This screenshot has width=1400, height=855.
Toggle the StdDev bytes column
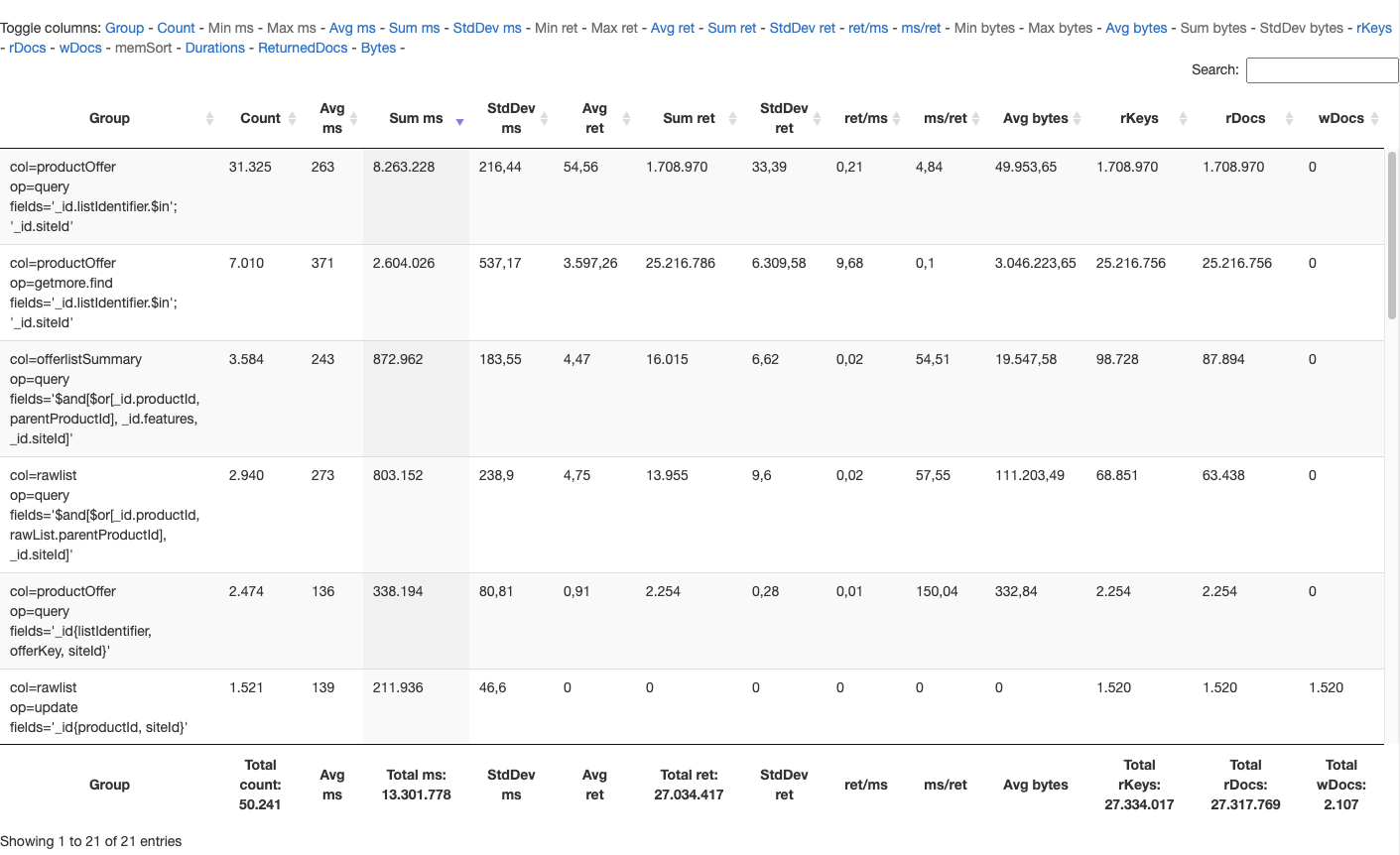(1301, 28)
